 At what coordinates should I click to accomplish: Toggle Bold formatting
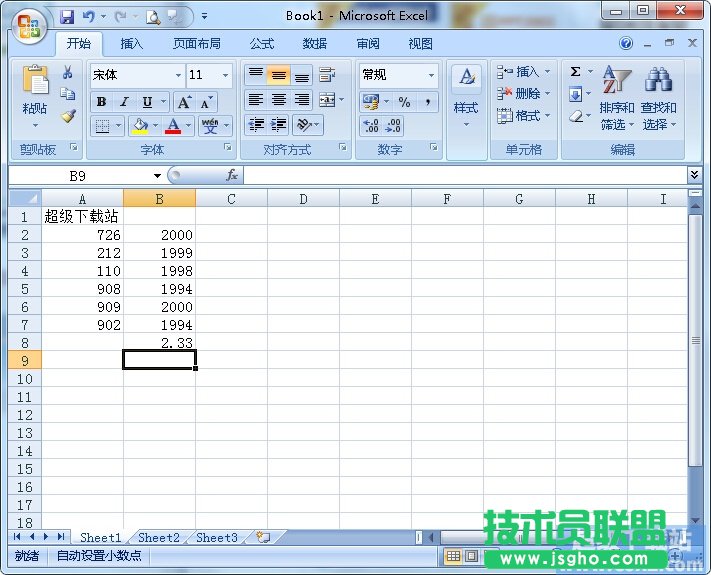click(101, 102)
